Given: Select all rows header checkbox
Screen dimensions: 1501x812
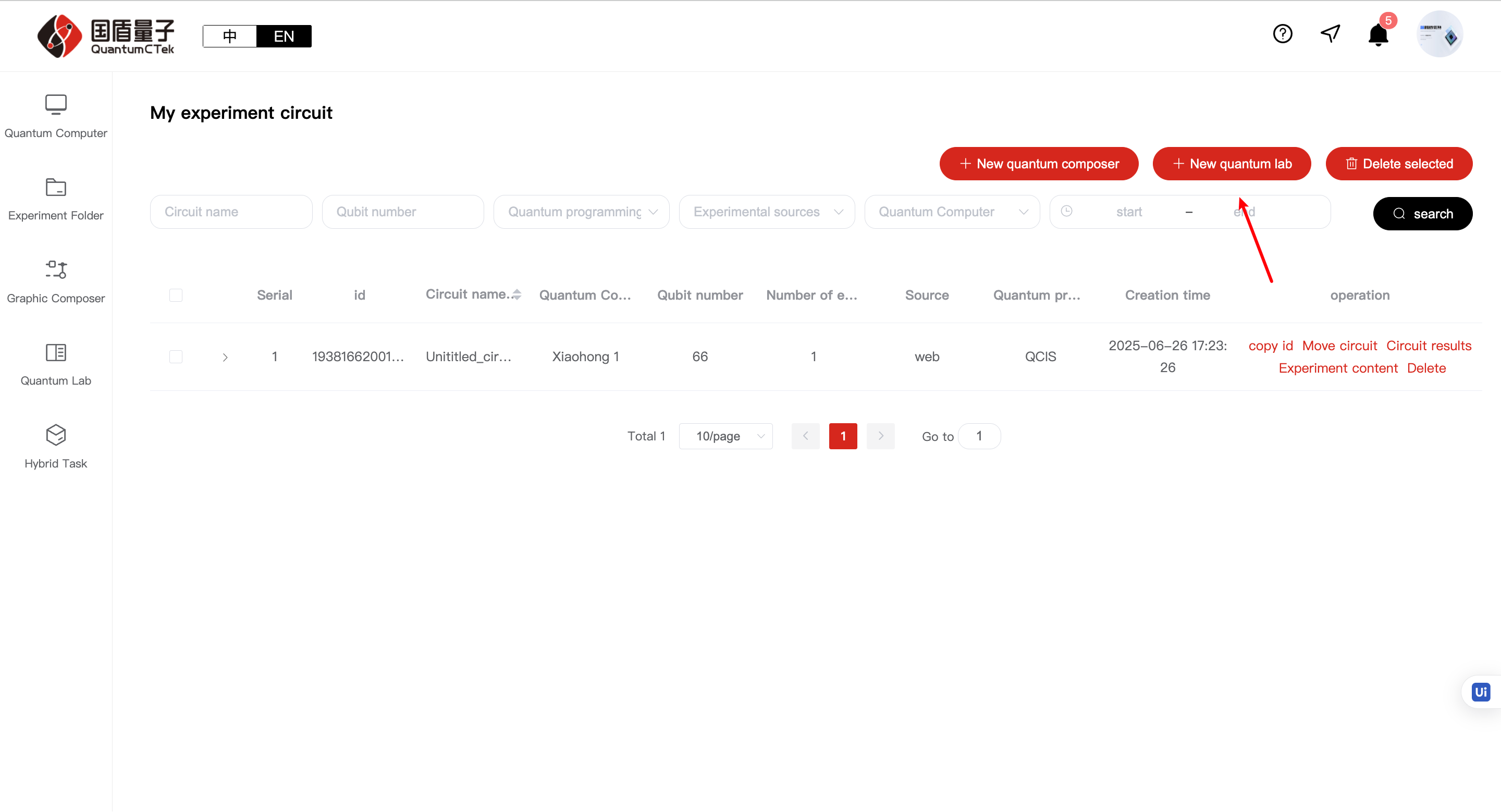Looking at the screenshot, I should [176, 296].
